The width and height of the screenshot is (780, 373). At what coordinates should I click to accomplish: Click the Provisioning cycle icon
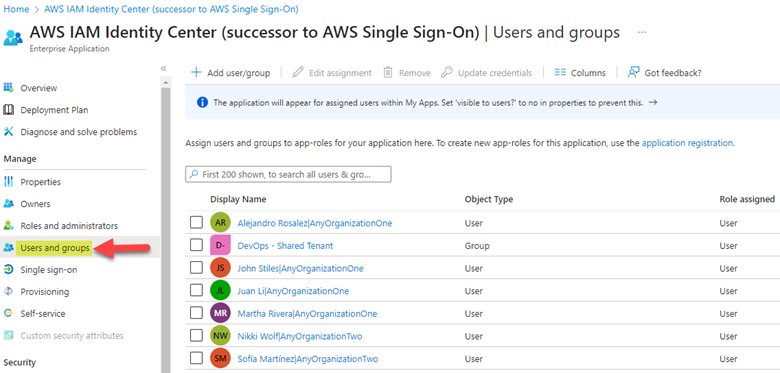[x=8, y=291]
